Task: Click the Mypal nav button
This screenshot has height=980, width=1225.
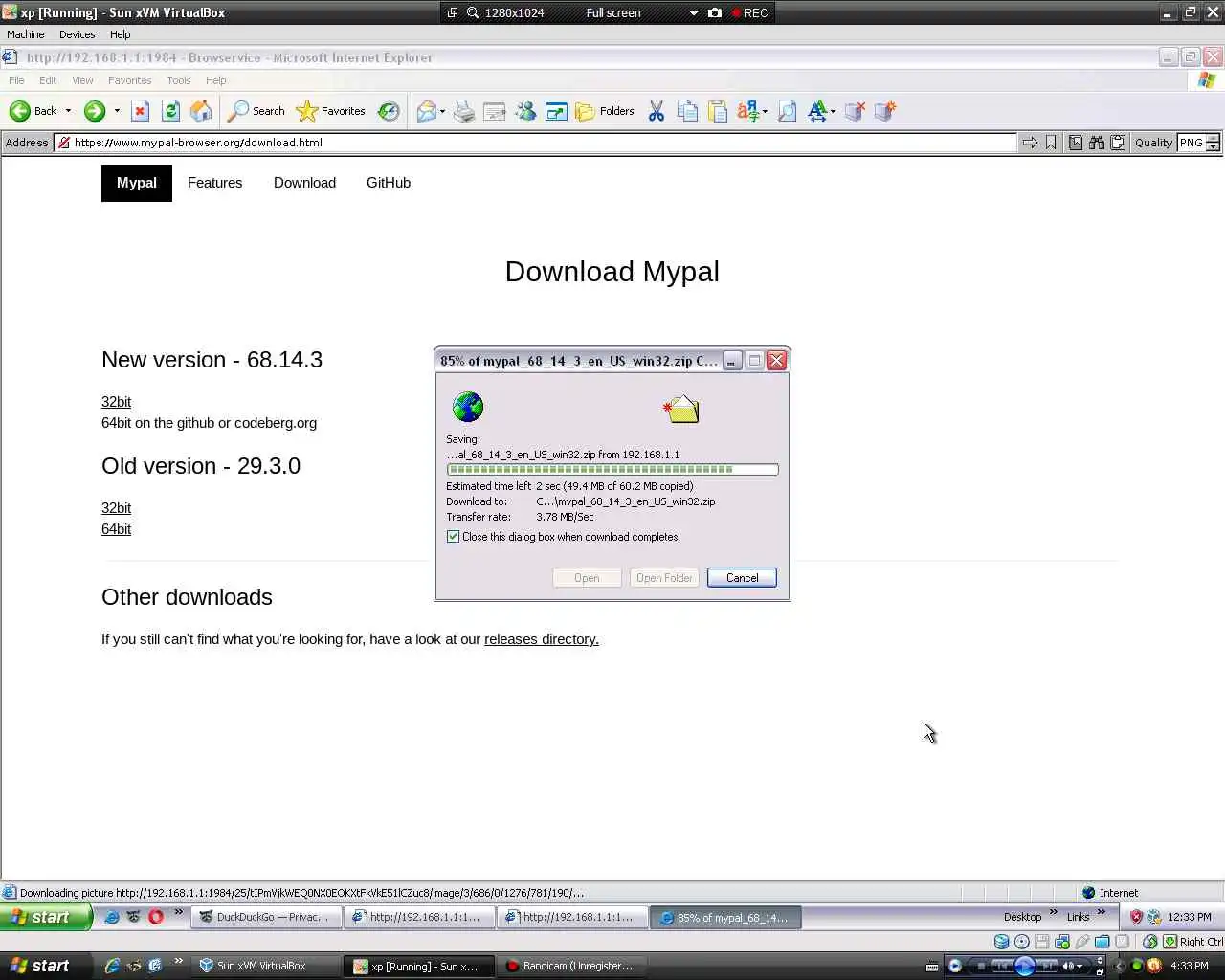Action: click(x=137, y=183)
